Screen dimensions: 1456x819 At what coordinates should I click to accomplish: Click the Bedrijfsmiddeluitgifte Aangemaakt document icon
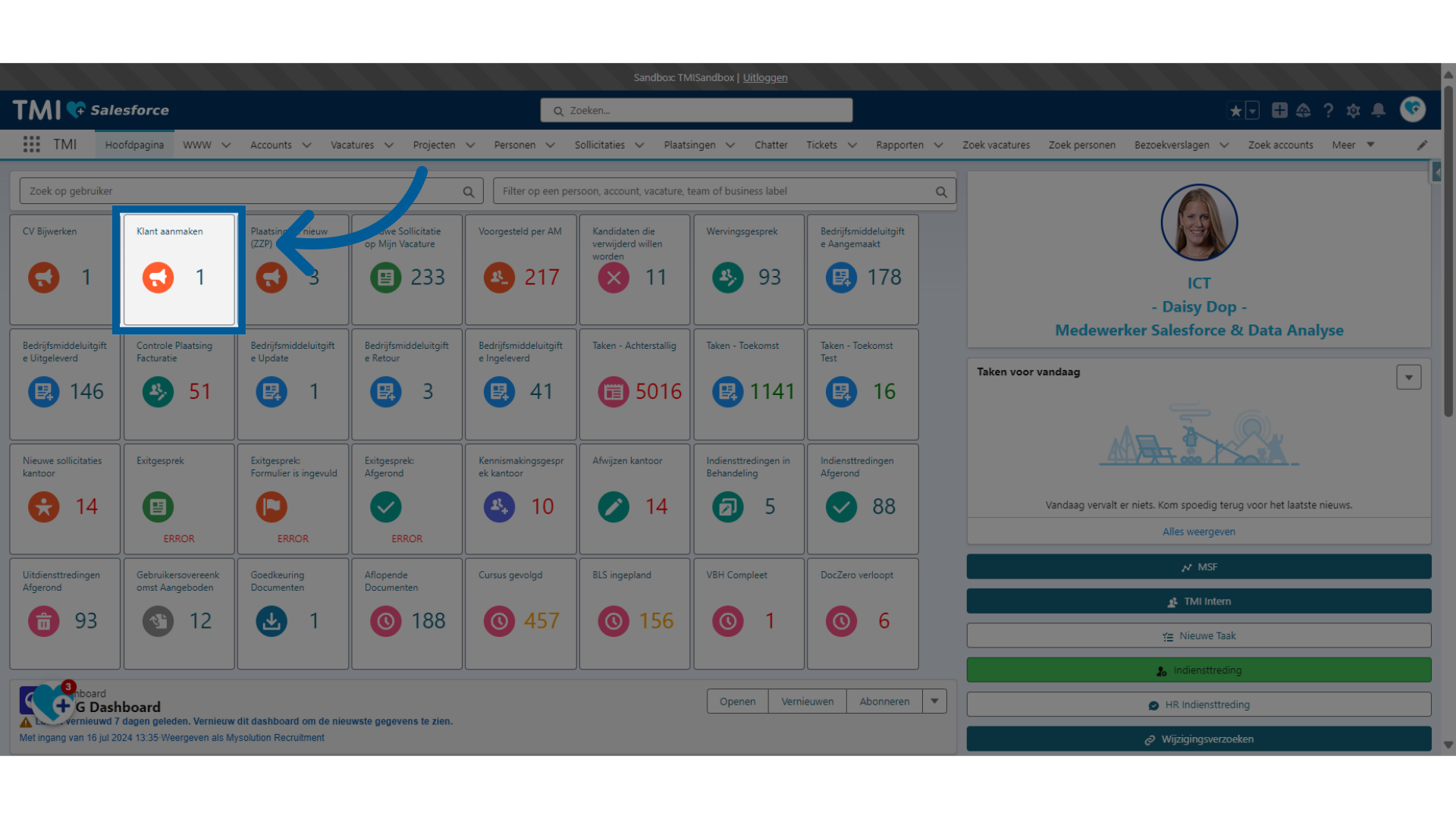click(842, 277)
